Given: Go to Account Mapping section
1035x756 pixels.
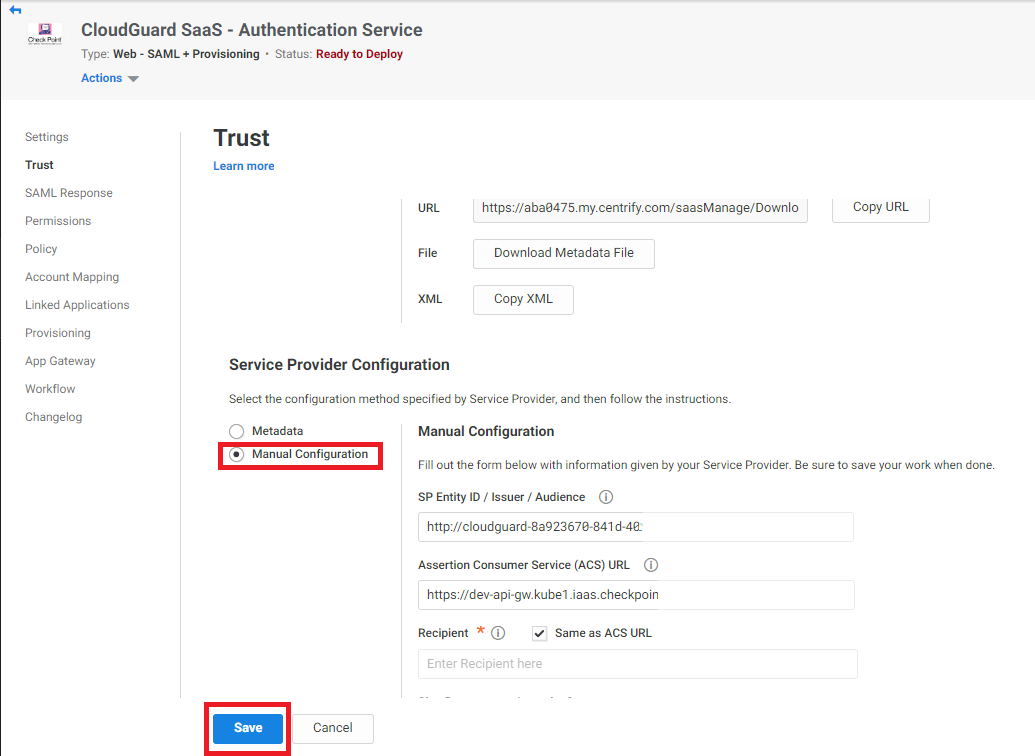Looking at the screenshot, I should coord(72,277).
